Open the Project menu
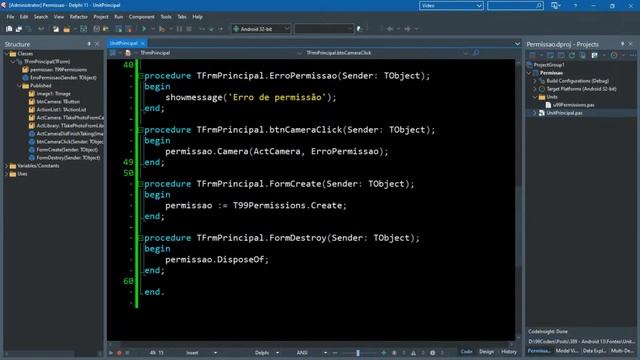This screenshot has height=360, width=640. [x=101, y=17]
